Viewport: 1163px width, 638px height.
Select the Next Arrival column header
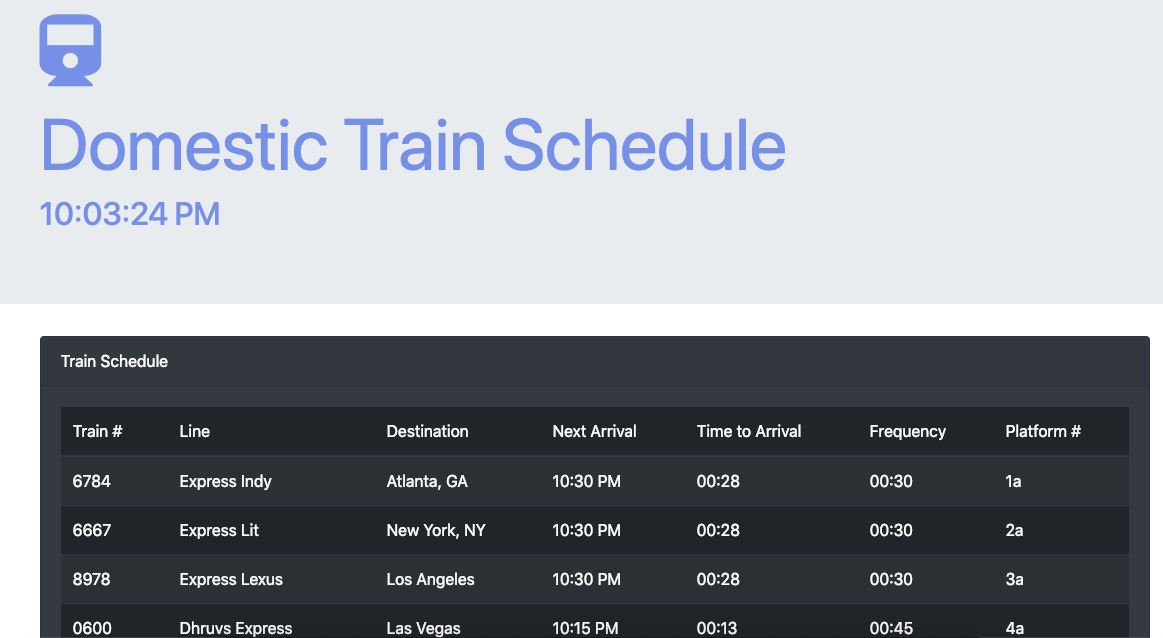coord(594,431)
